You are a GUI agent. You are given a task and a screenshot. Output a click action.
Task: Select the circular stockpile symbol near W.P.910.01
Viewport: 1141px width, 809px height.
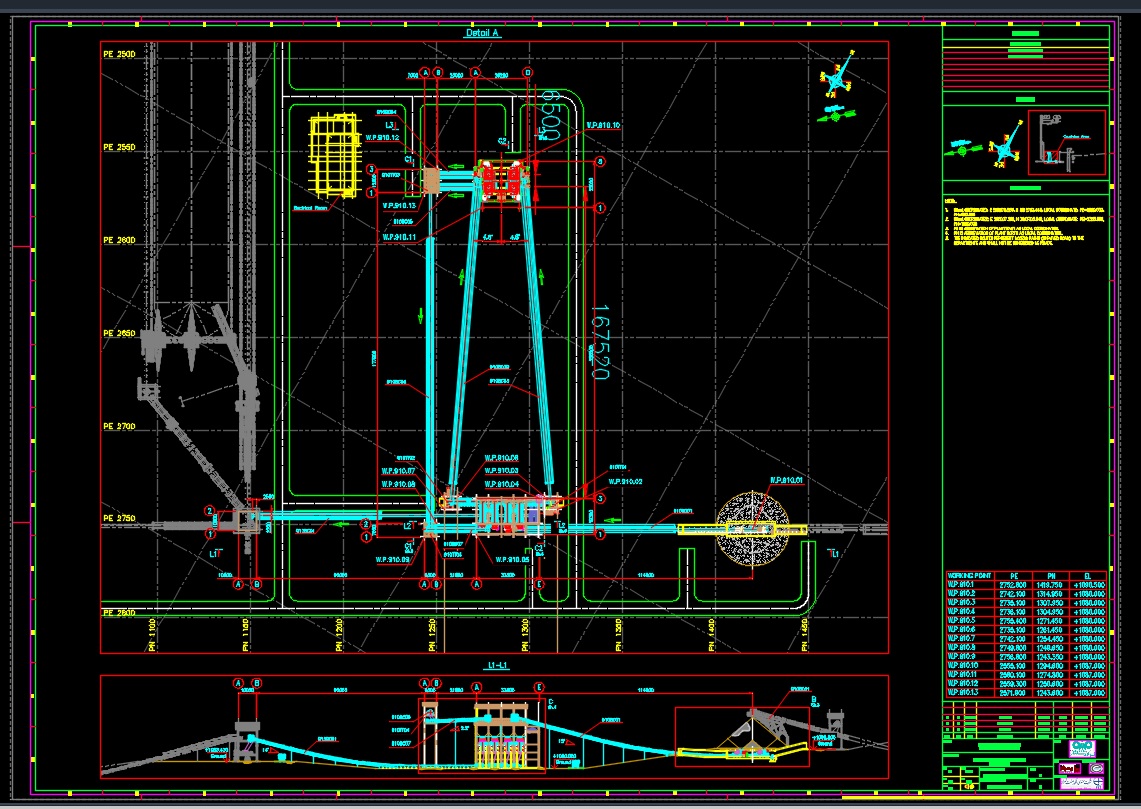pyautogui.click(x=752, y=529)
